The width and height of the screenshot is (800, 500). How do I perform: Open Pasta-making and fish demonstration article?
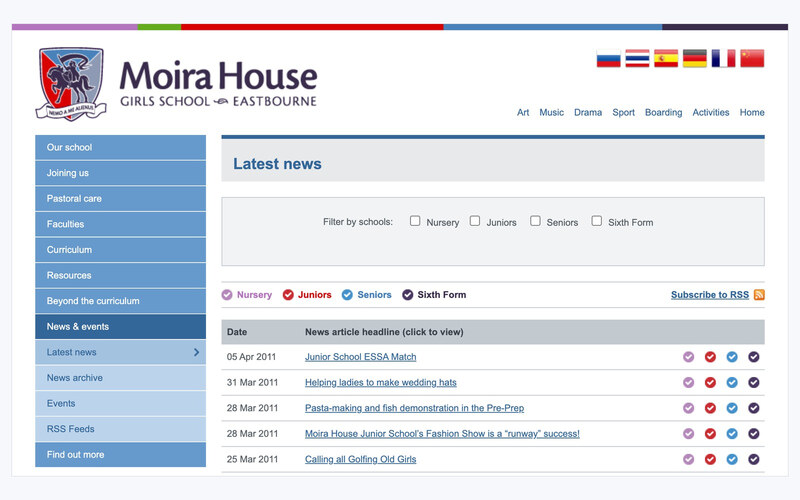pos(414,408)
